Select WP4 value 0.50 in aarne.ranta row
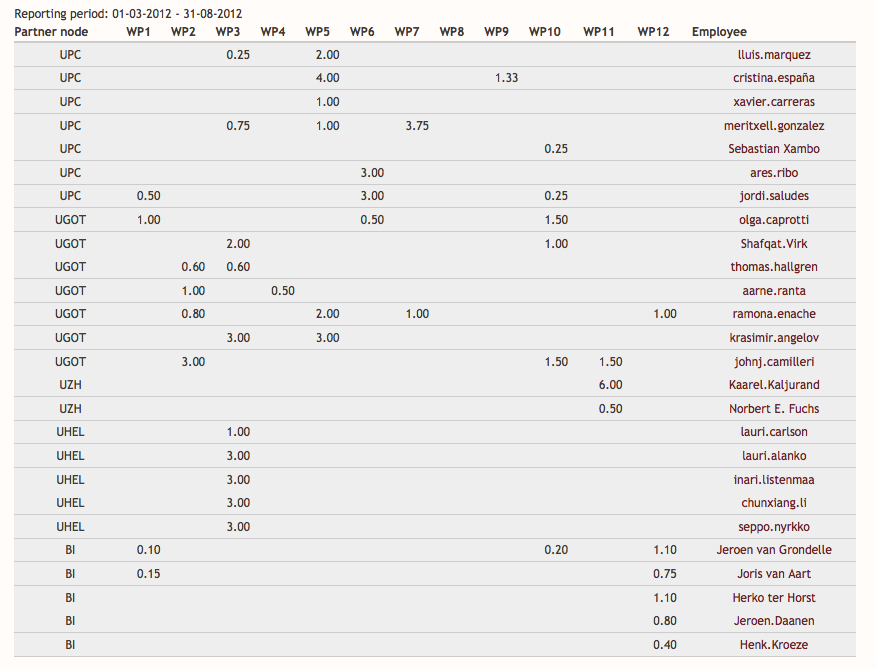This screenshot has width=876, height=669. point(283,291)
